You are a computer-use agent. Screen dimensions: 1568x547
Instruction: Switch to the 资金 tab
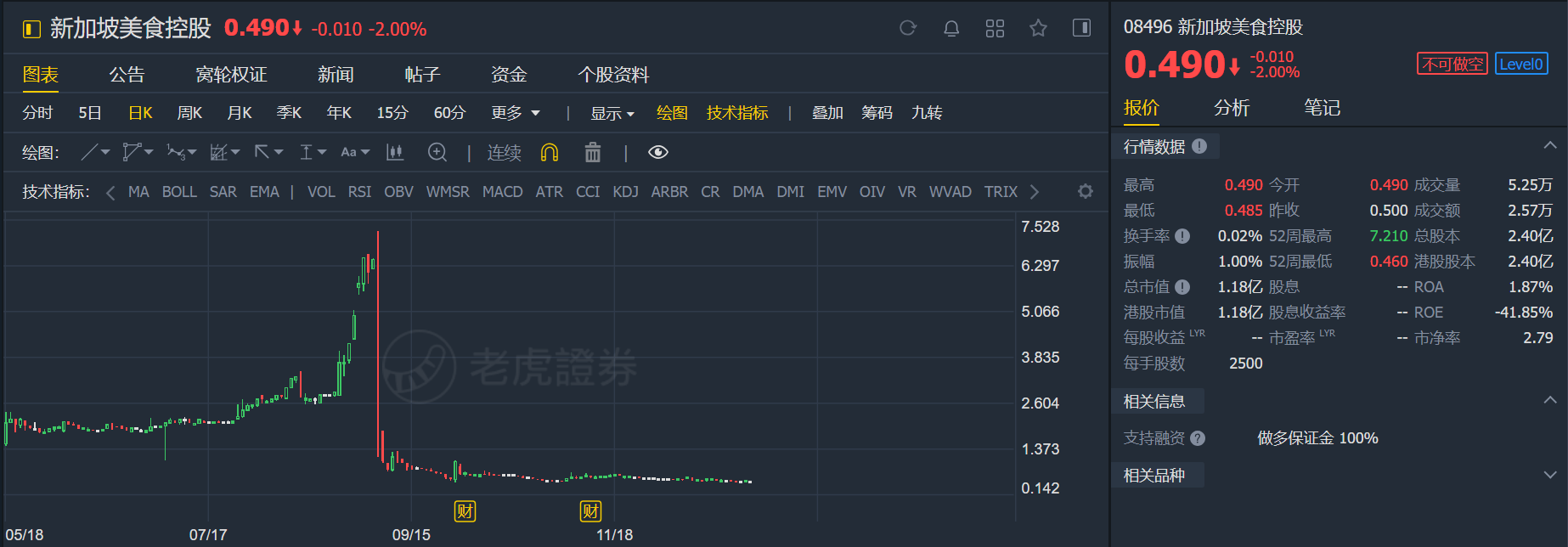pyautogui.click(x=509, y=75)
